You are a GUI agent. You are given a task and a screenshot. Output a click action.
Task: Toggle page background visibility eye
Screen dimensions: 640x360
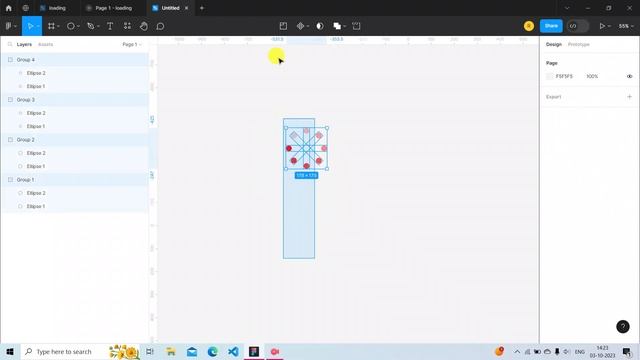[x=629, y=76]
